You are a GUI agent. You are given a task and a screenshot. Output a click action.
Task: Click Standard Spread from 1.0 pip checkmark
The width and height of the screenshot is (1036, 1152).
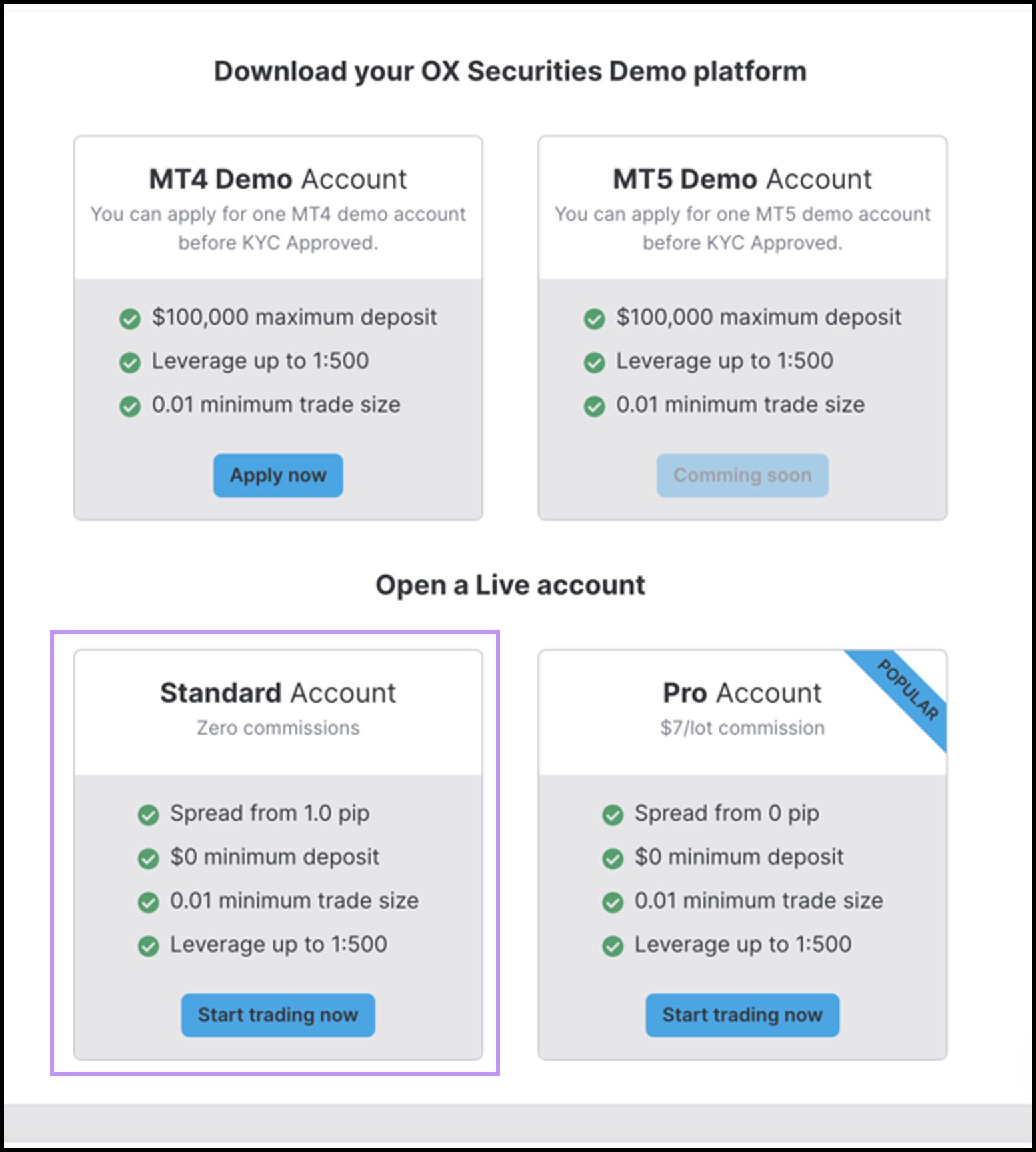148,815
